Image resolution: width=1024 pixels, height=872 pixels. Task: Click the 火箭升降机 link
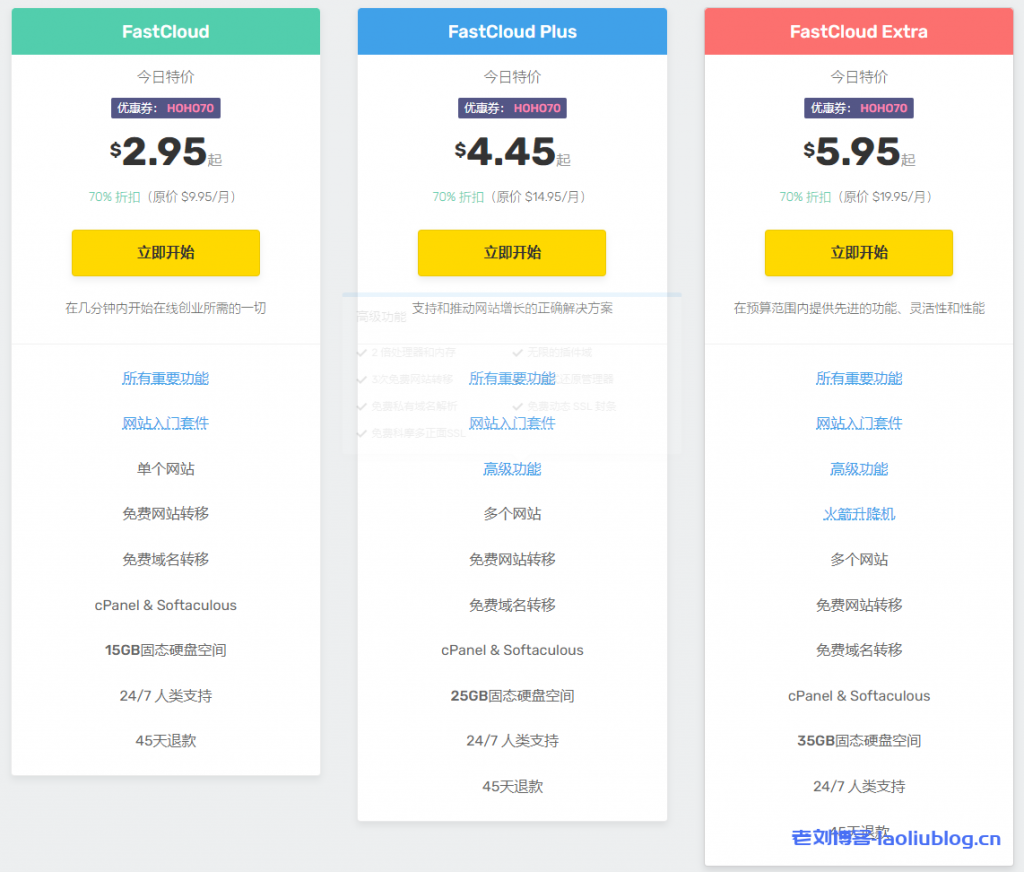click(x=858, y=514)
